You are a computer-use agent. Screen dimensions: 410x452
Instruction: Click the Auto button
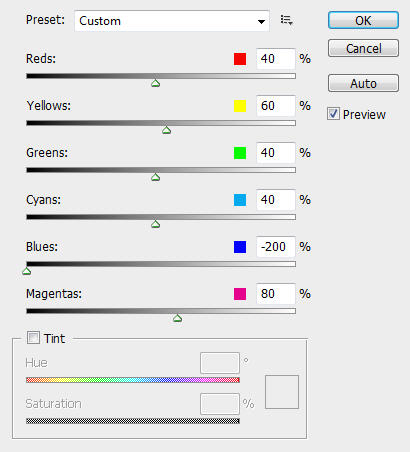(363, 83)
